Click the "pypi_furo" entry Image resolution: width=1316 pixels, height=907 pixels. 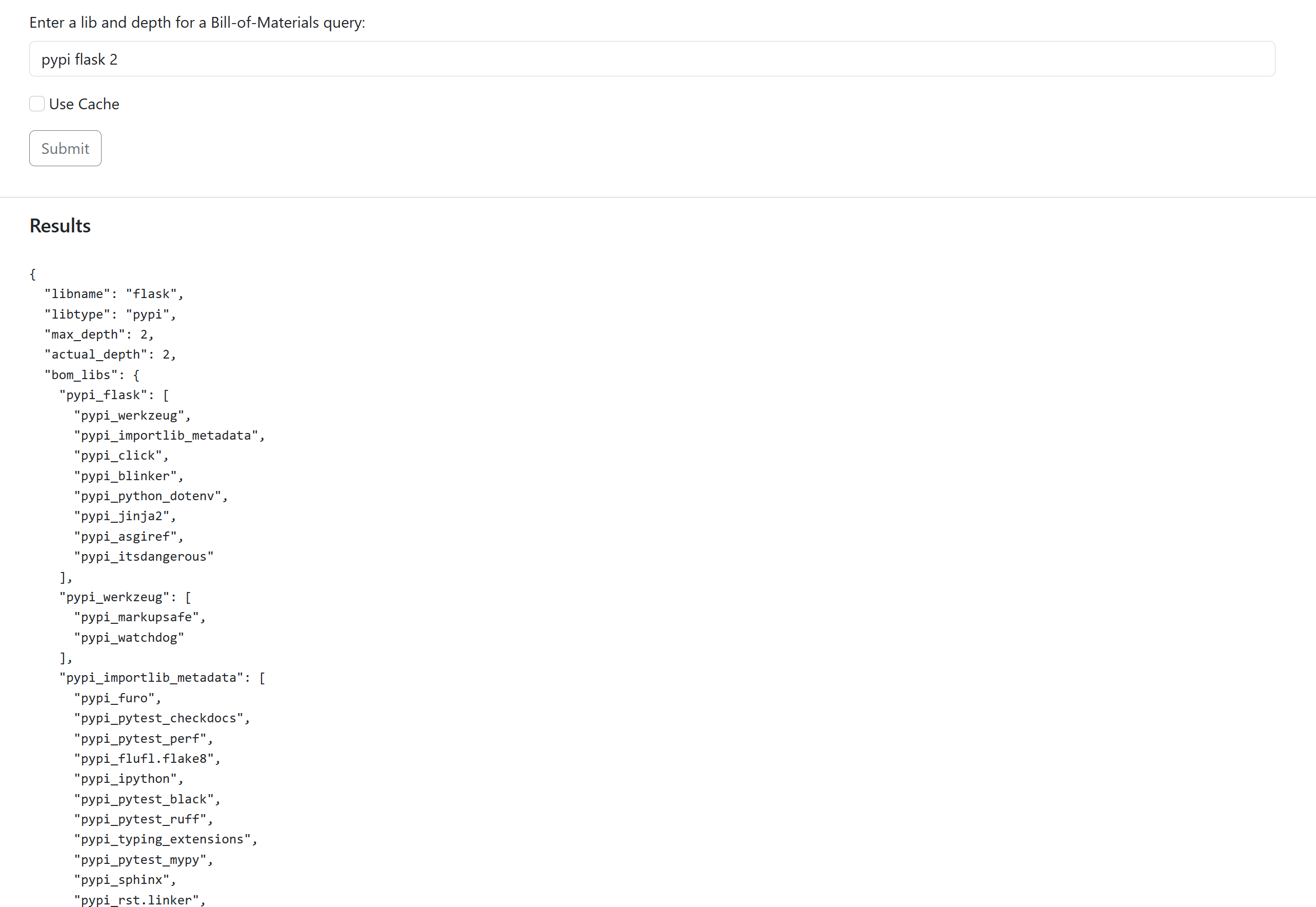[x=117, y=698]
